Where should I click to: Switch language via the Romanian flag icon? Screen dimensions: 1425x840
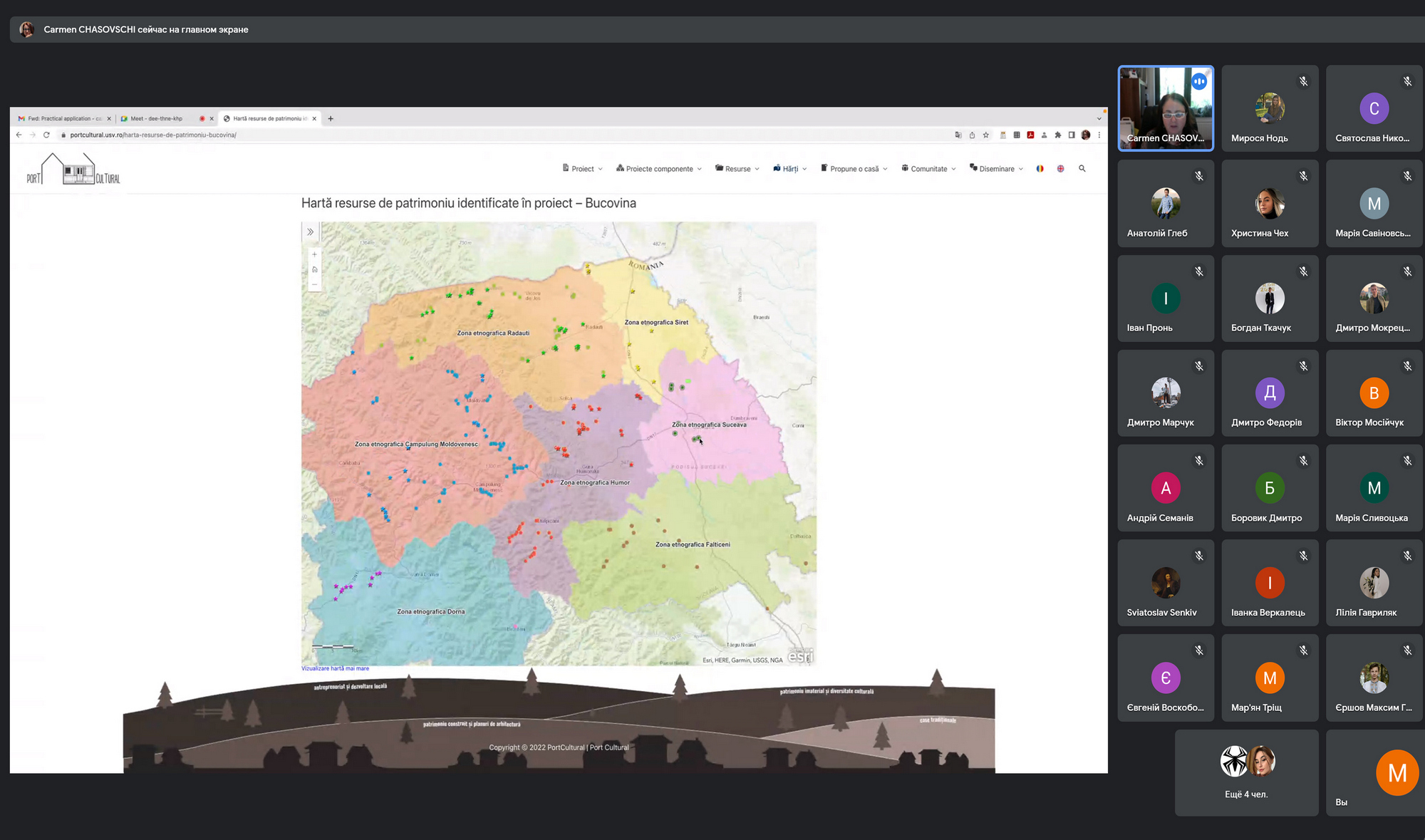point(1040,169)
